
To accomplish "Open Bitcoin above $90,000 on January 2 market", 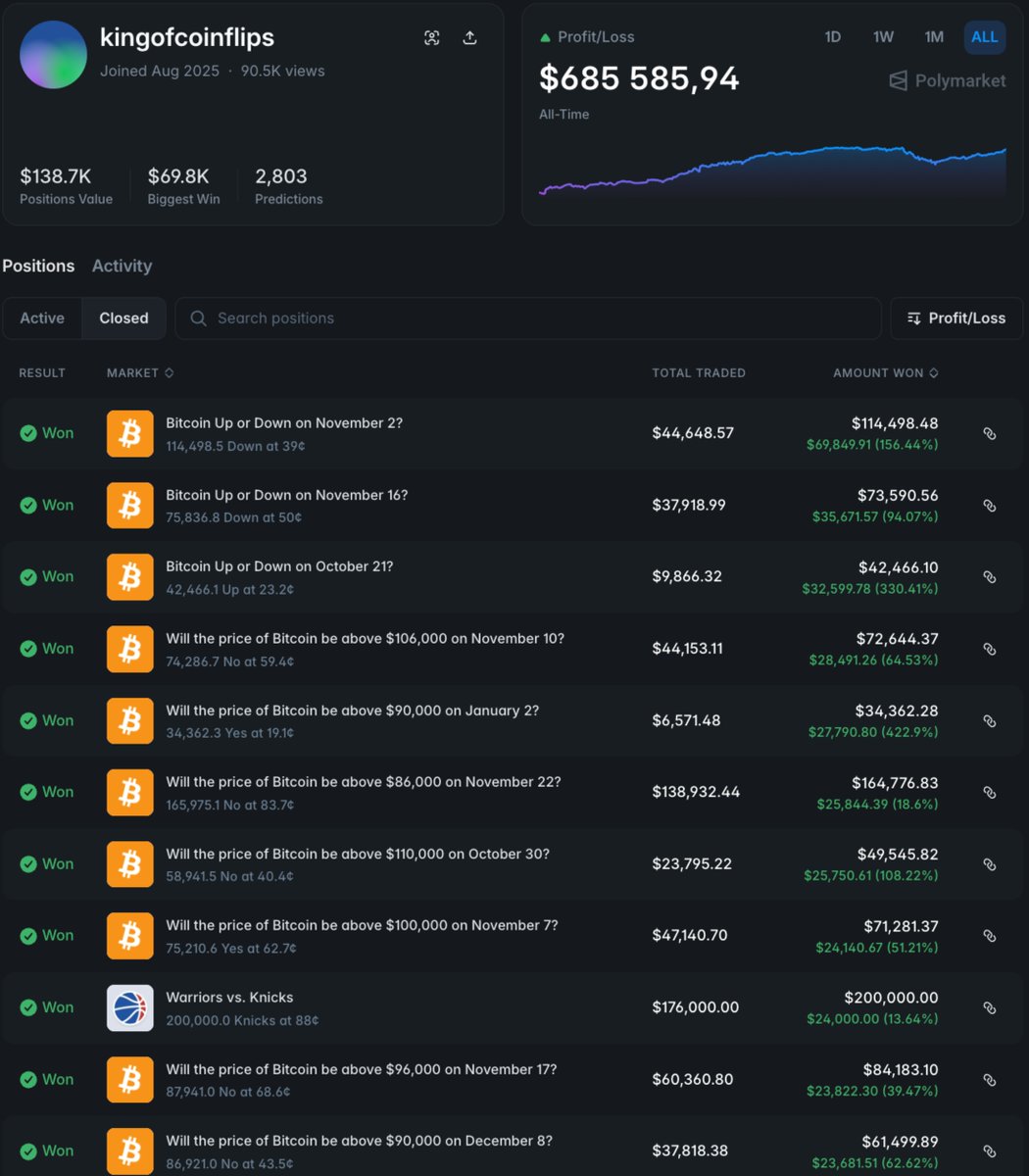I will 353,710.
